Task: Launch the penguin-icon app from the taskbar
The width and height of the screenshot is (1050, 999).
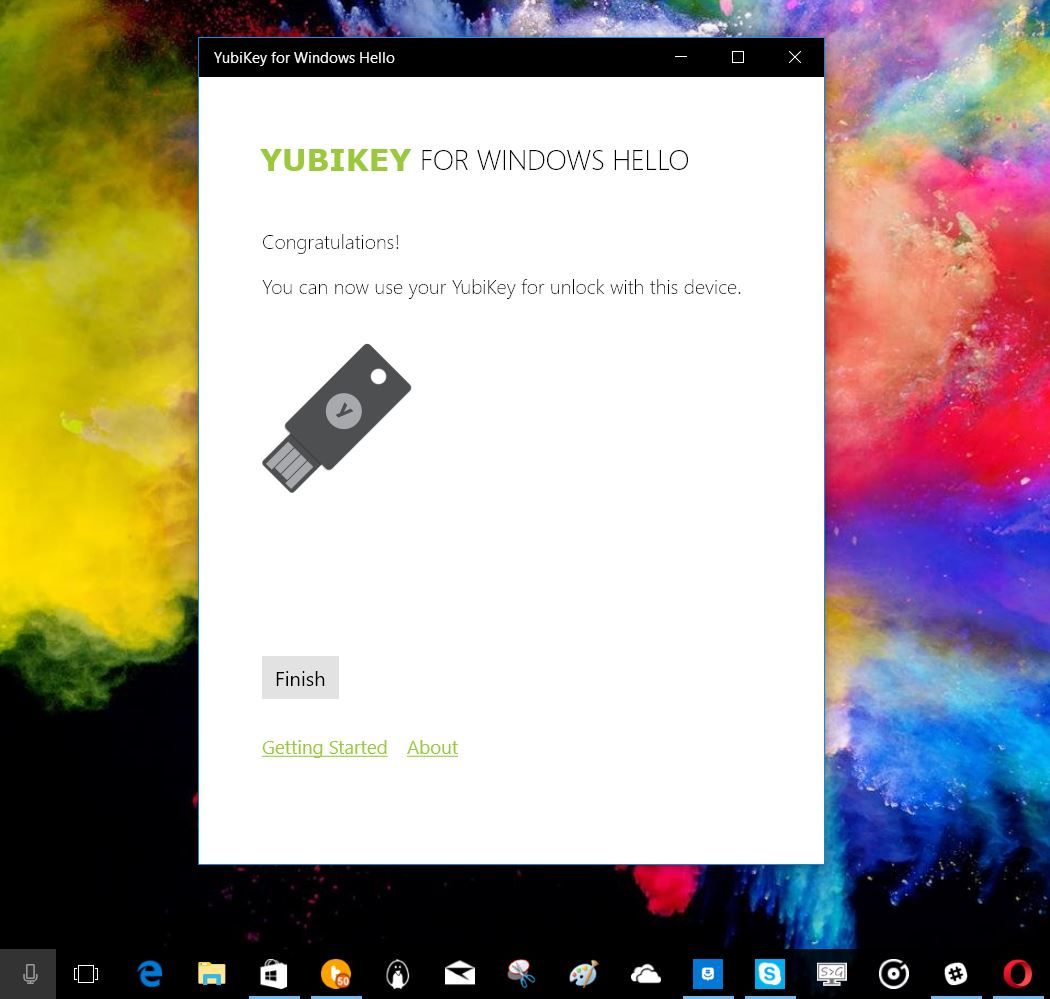Action: tap(397, 973)
